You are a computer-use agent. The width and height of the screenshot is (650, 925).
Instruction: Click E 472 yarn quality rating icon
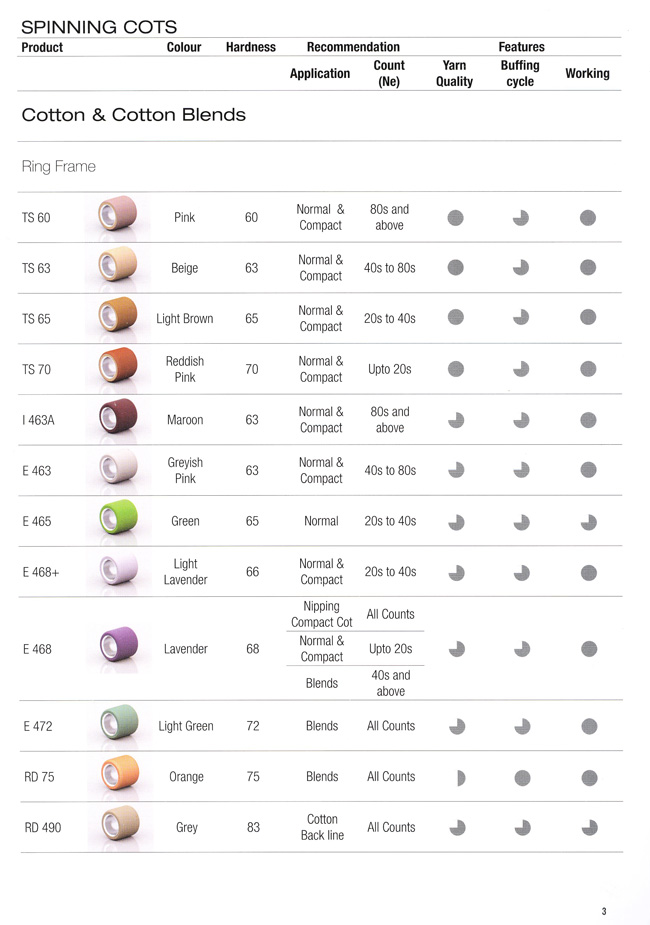click(457, 726)
